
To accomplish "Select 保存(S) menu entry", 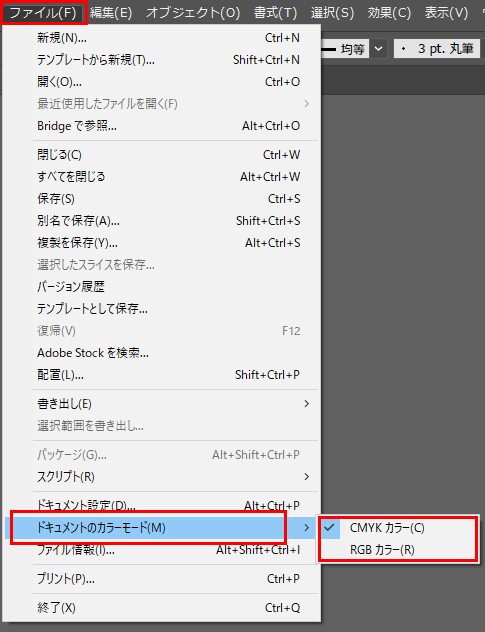I will (163, 199).
